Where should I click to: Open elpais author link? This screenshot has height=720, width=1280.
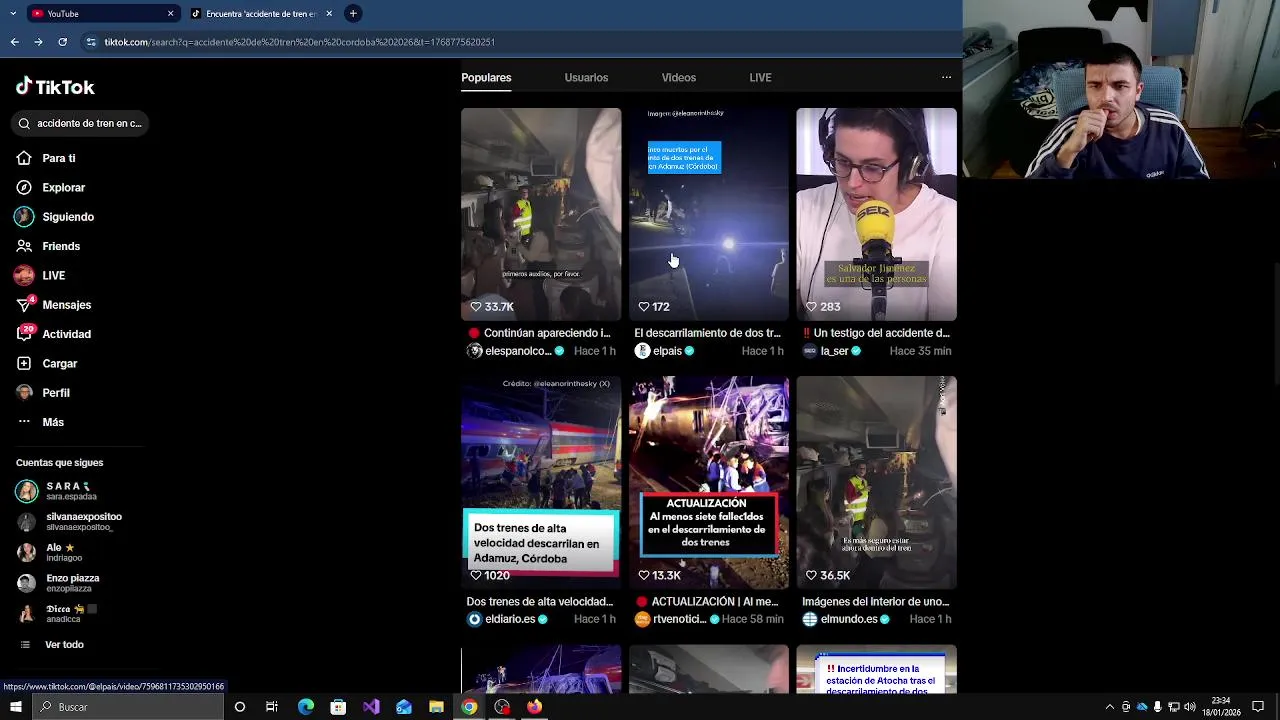click(665, 351)
